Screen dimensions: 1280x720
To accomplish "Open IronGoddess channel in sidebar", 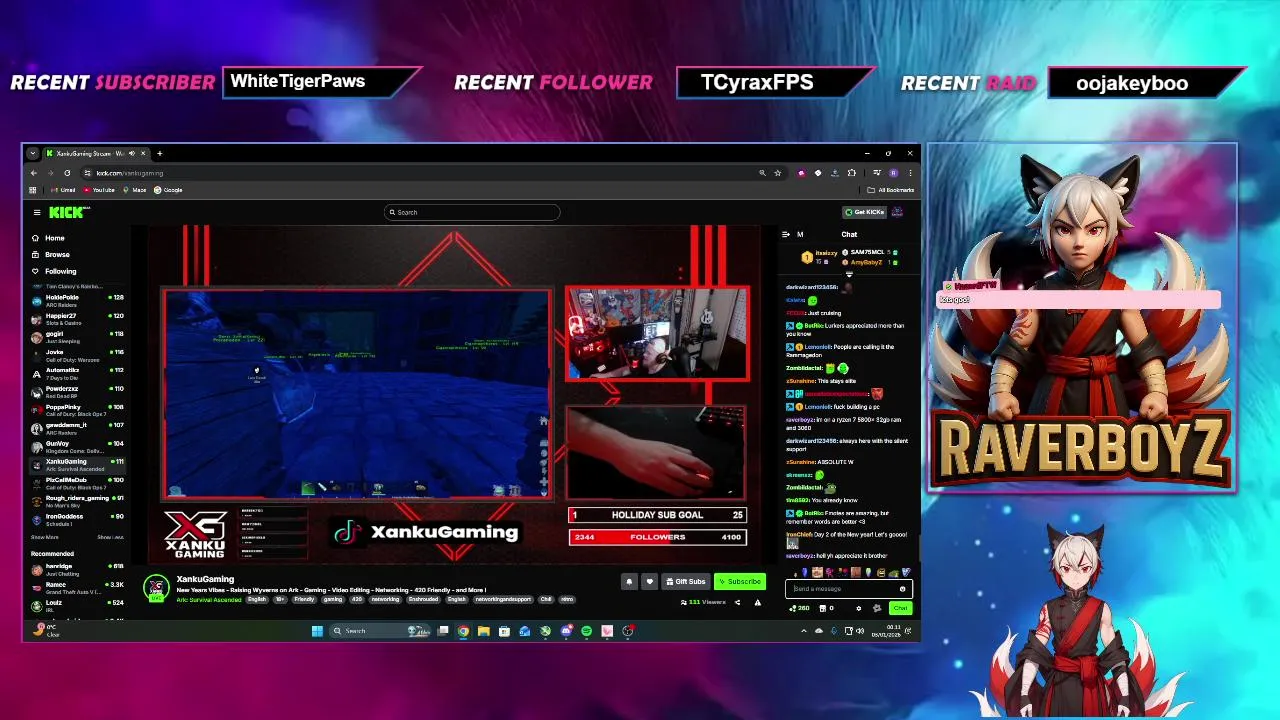I will [78, 518].
